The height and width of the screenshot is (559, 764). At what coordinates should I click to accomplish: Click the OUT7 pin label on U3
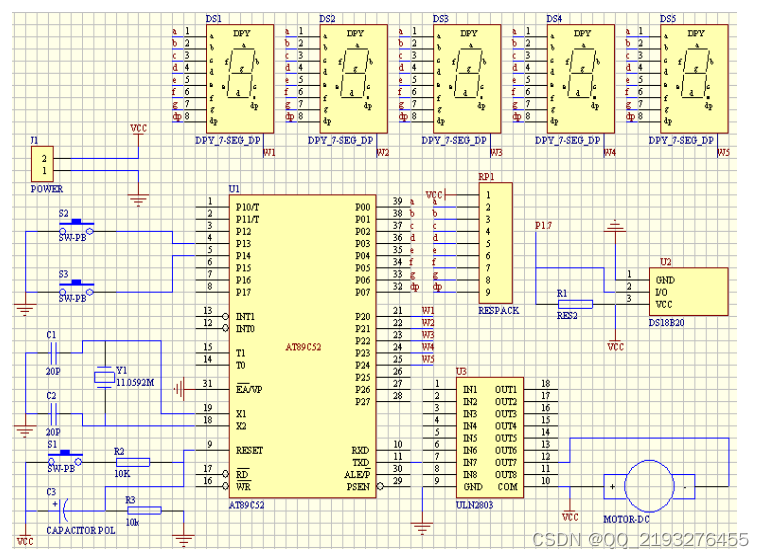[506, 462]
